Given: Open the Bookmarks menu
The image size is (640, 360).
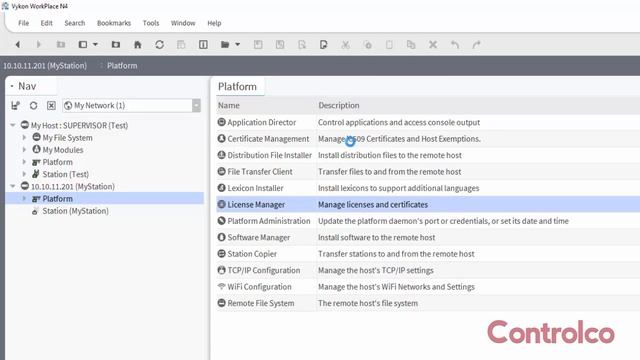Looking at the screenshot, I should pyautogui.click(x=114, y=23).
